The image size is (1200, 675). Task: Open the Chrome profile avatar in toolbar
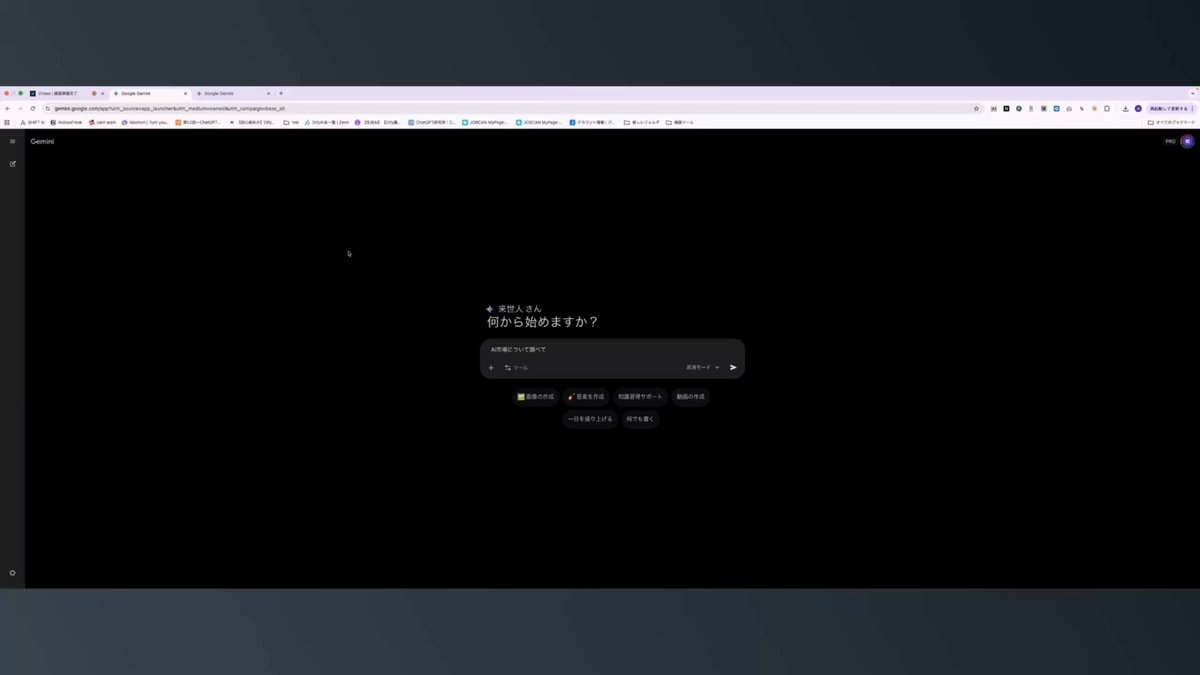point(1138,108)
